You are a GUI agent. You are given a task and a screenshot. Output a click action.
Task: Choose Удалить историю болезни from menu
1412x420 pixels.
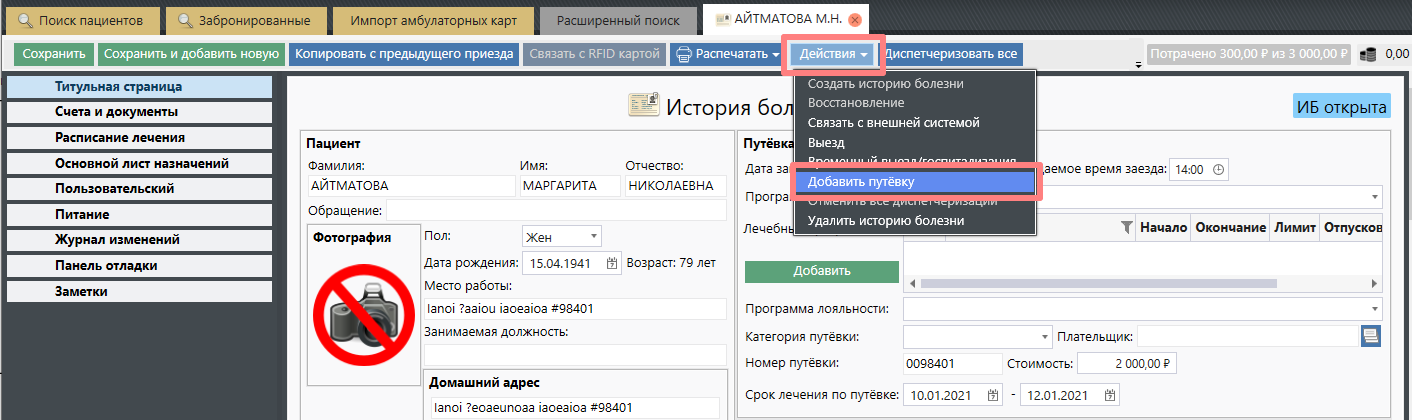pyautogui.click(x=886, y=220)
